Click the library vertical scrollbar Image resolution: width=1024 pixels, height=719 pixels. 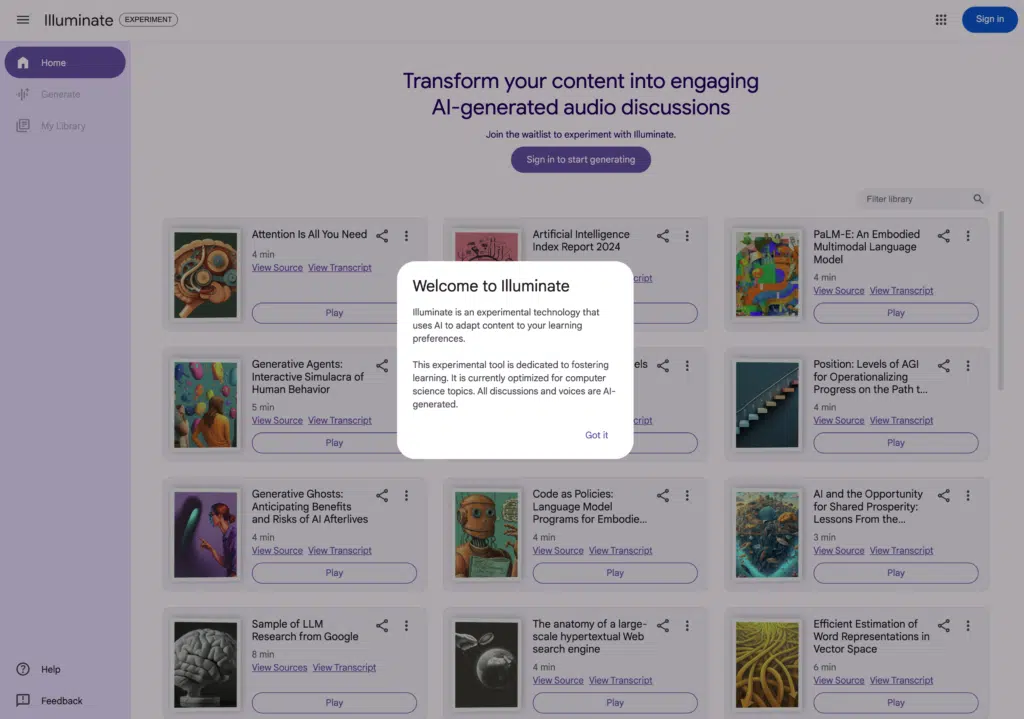pos(1000,301)
